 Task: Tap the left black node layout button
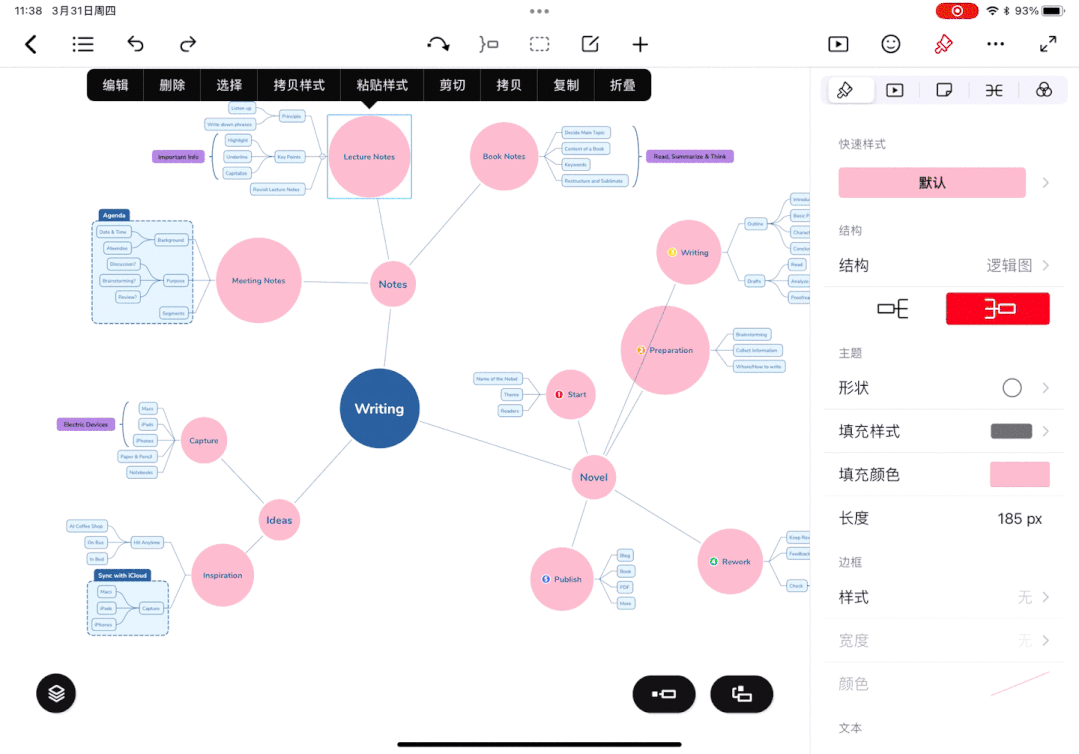click(664, 694)
